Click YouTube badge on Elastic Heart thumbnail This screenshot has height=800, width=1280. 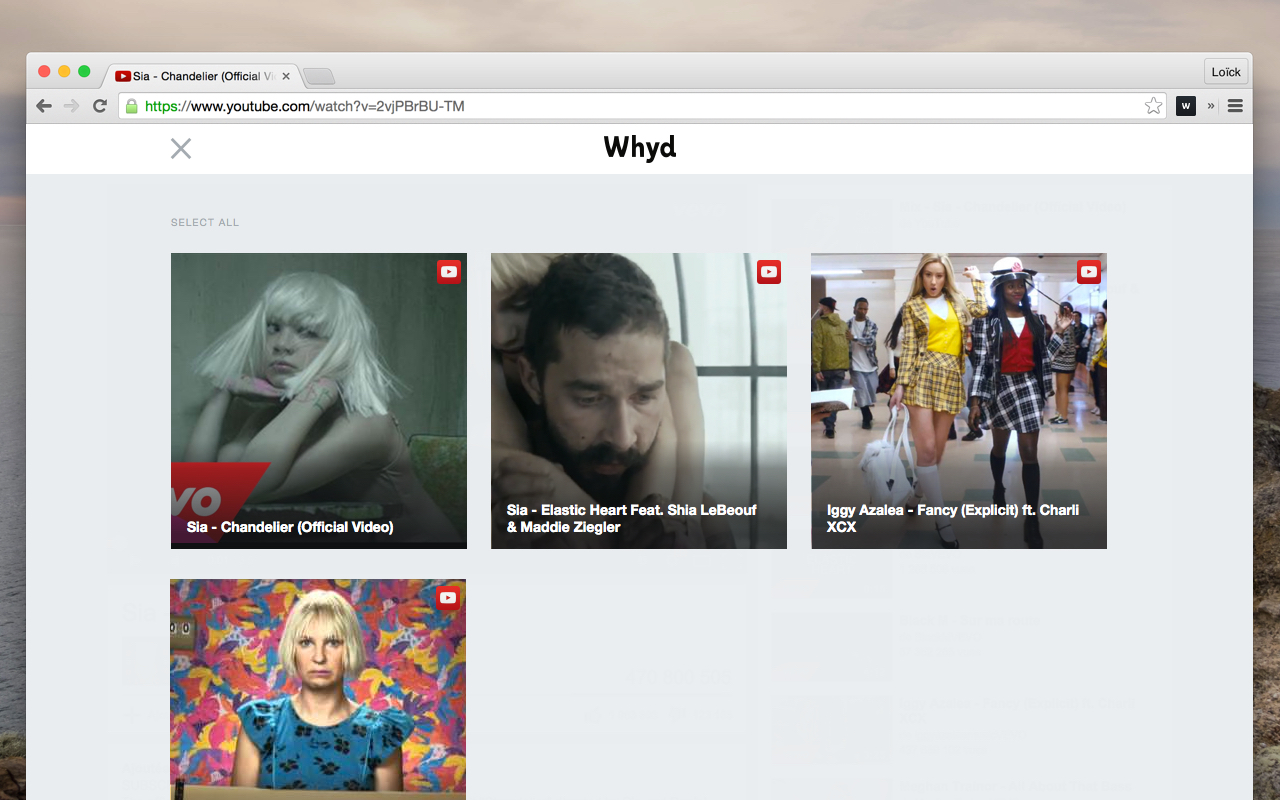pyautogui.click(x=769, y=271)
